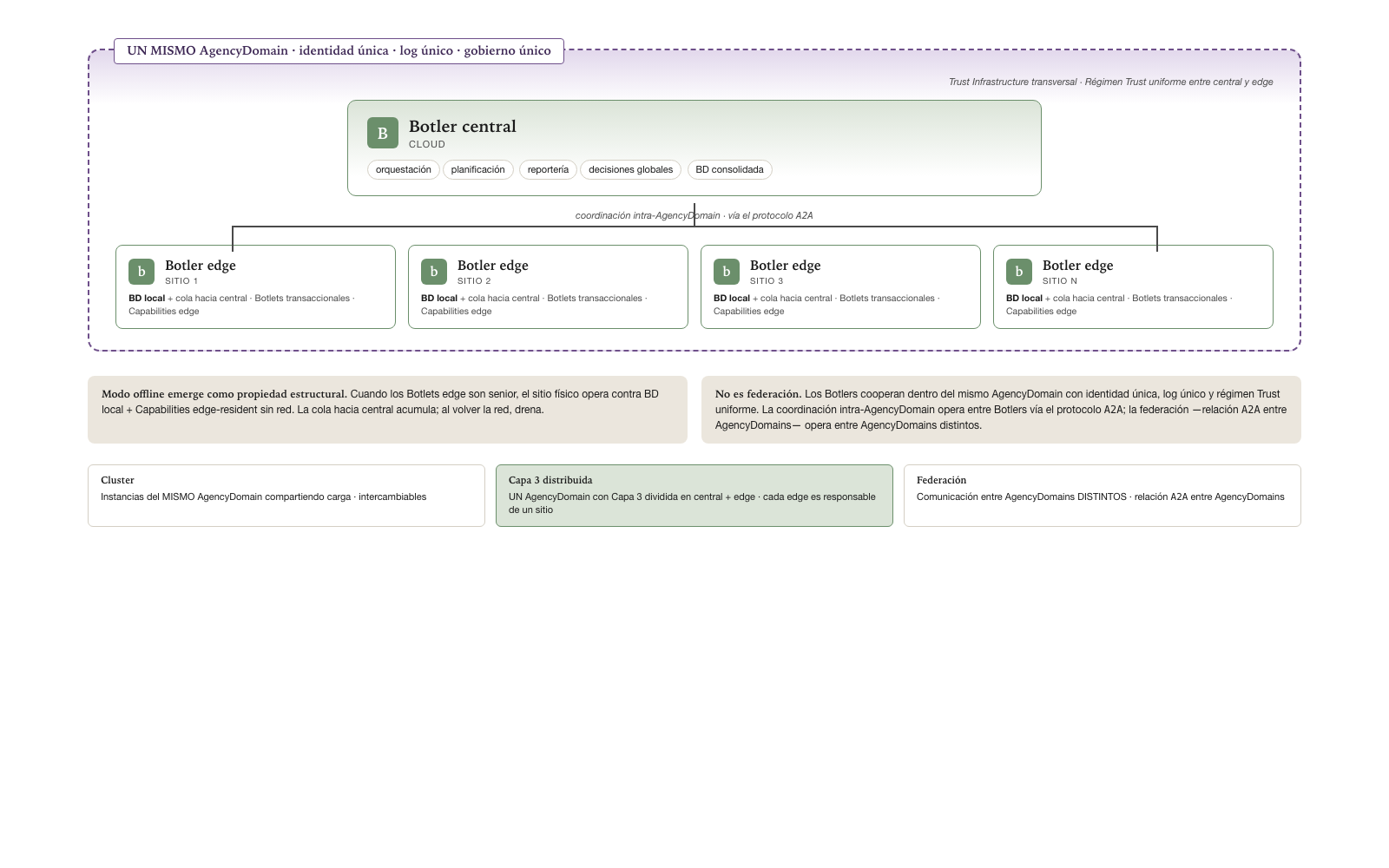Click 'Comunicación entre AgencyDomains DISTINTOS' description

(x=1101, y=497)
